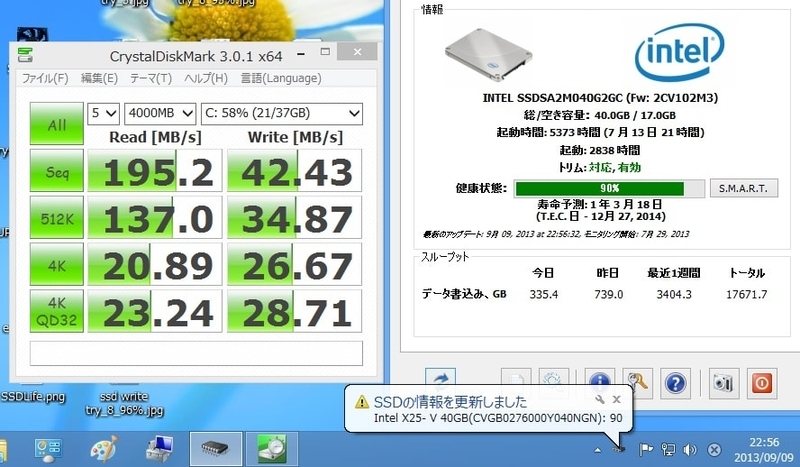The height and width of the screenshot is (467, 800).
Task: Open the ヘルプ(H) menu
Action: click(206, 78)
